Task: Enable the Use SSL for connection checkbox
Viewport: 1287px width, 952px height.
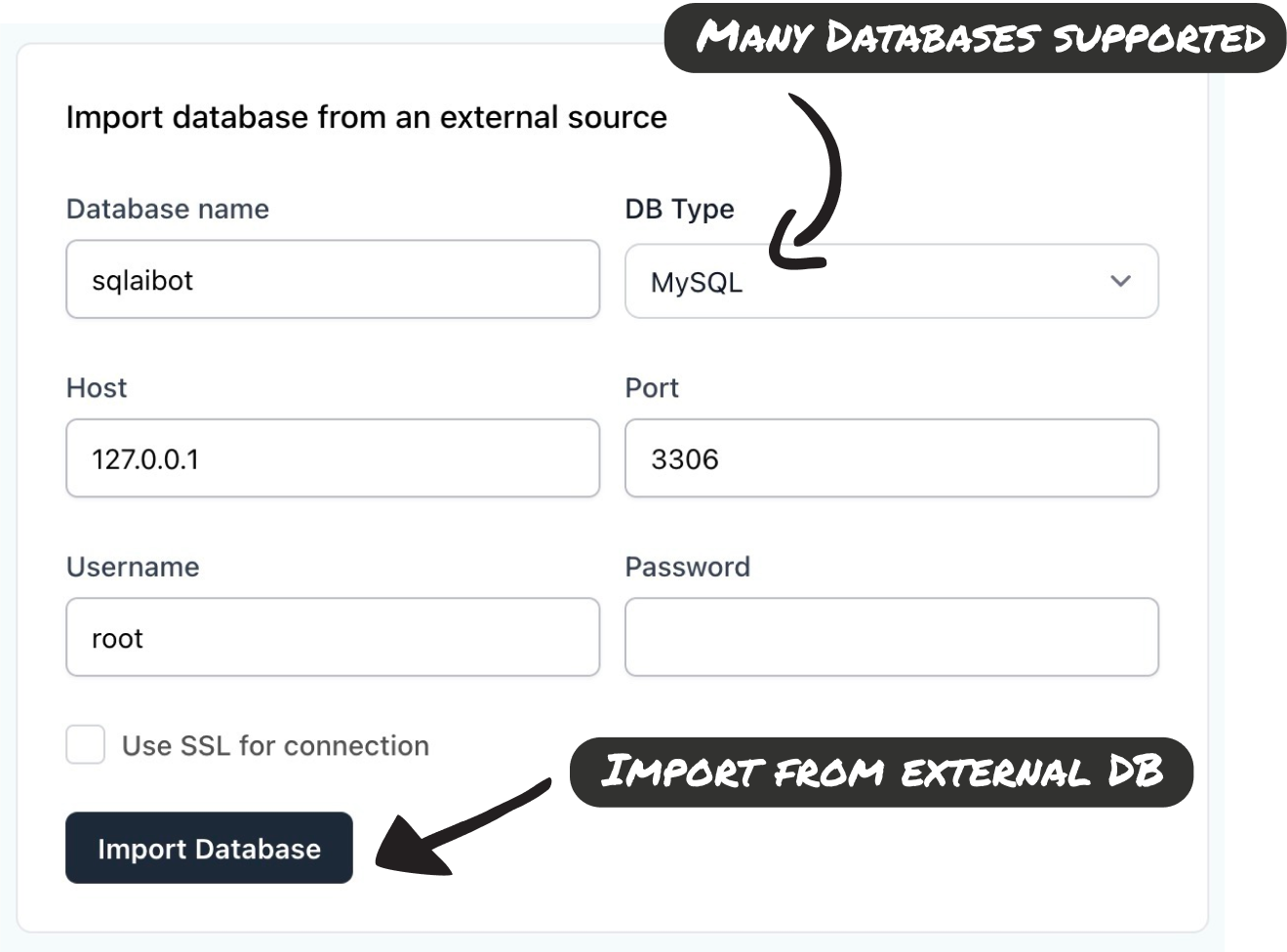Action: (86, 745)
